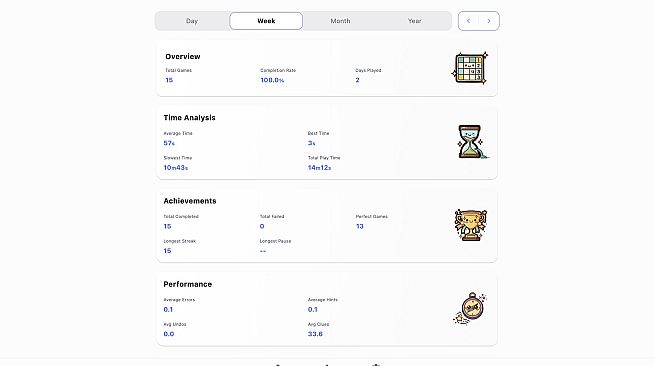
Task: Click the hourglass icon in Time Analysis
Action: (x=472, y=142)
